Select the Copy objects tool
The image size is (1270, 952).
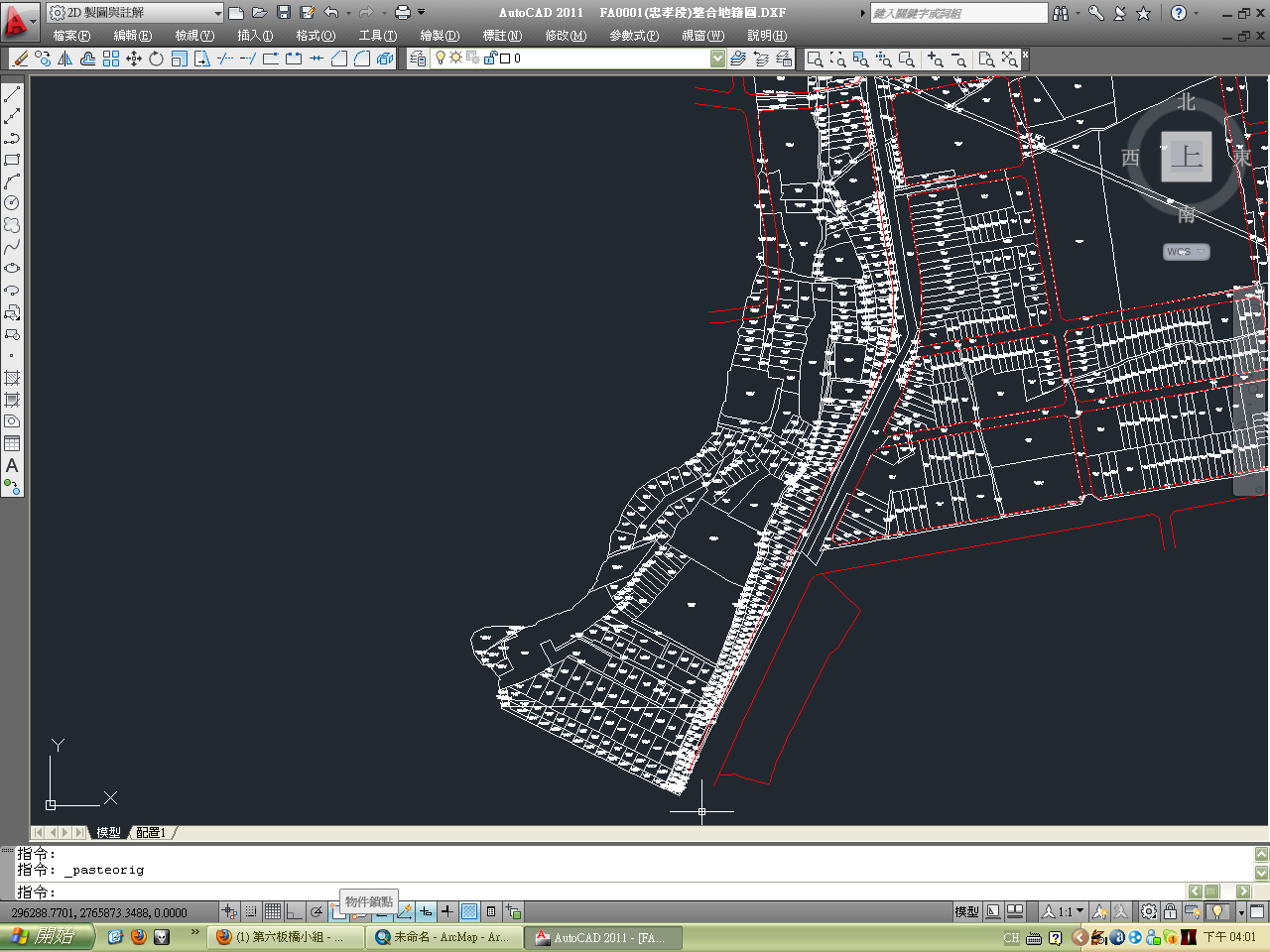[43, 59]
